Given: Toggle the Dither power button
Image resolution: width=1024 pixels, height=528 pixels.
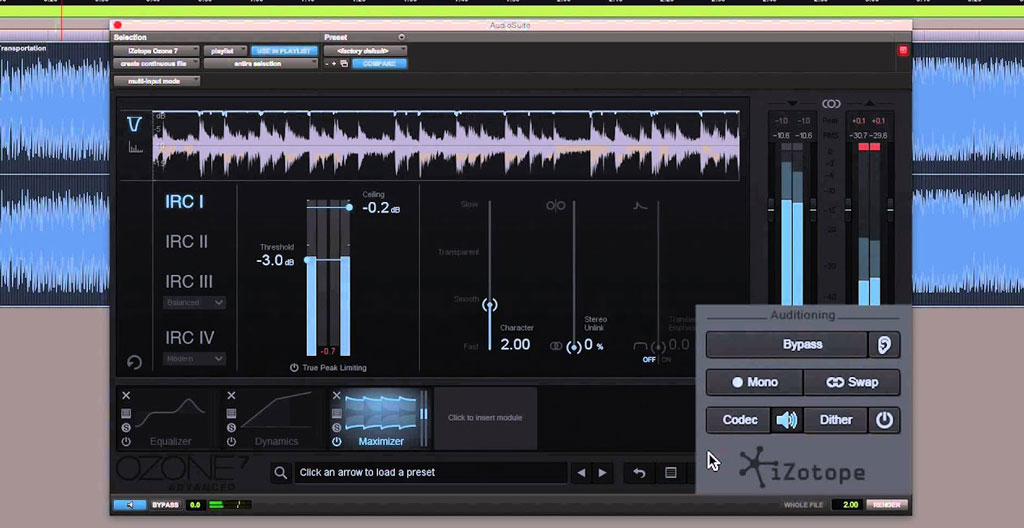Looking at the screenshot, I should [x=884, y=420].
